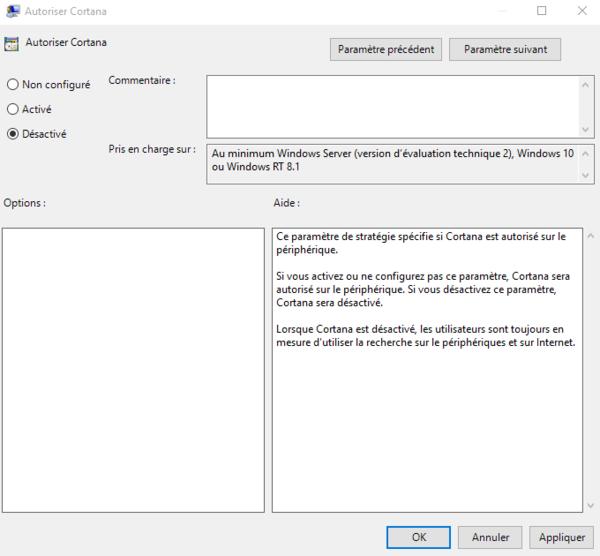This screenshot has width=600, height=556.
Task: Go to Paramètre précédent
Action: pos(386,49)
